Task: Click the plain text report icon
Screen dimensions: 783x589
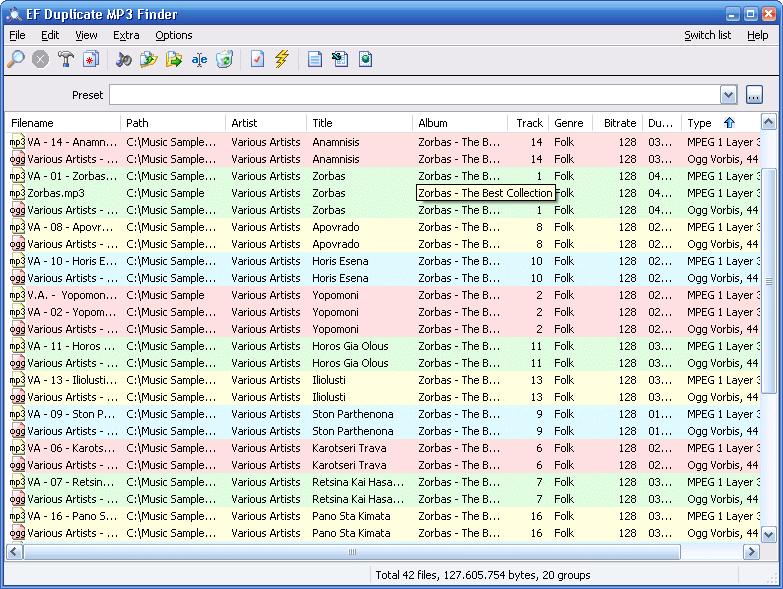Action: (x=315, y=59)
